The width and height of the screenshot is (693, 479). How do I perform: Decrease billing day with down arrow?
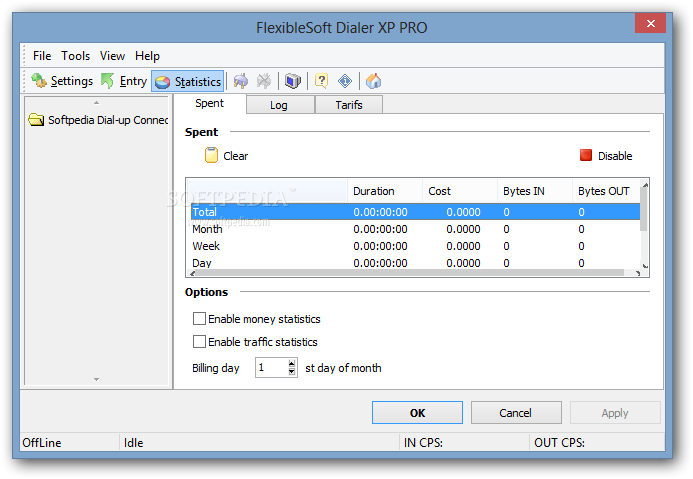(x=292, y=372)
